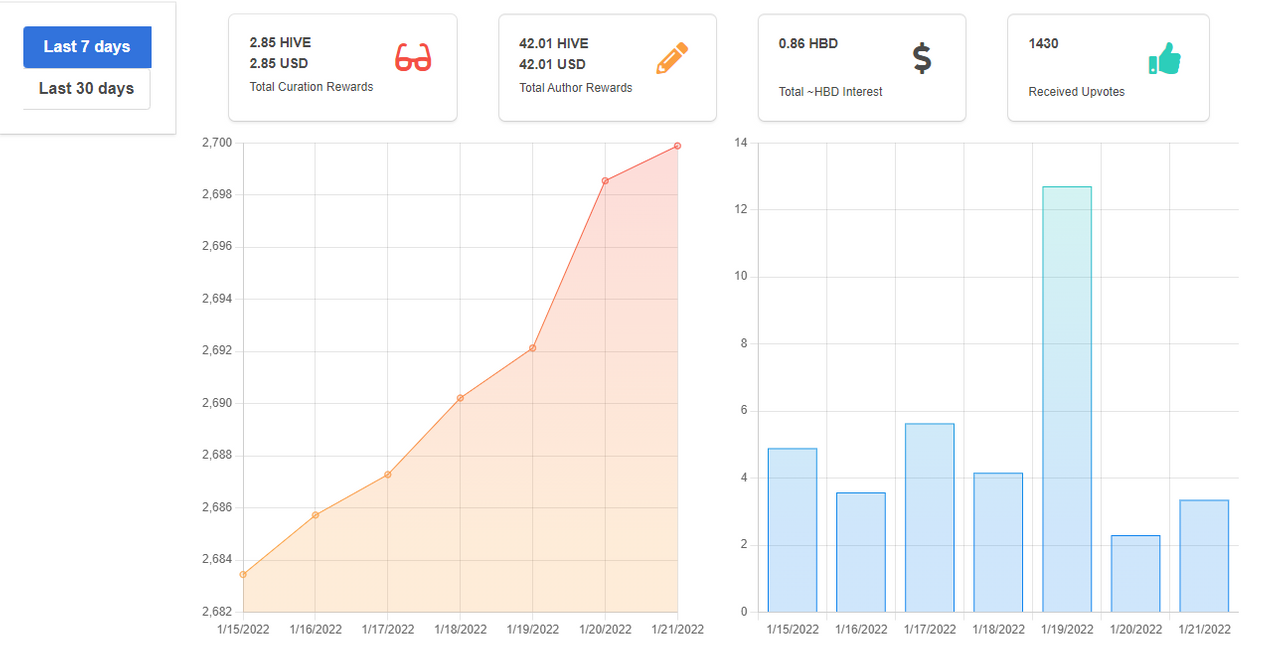Click the Received Upvotes label
The height and width of the screenshot is (672, 1280).
tap(1077, 92)
